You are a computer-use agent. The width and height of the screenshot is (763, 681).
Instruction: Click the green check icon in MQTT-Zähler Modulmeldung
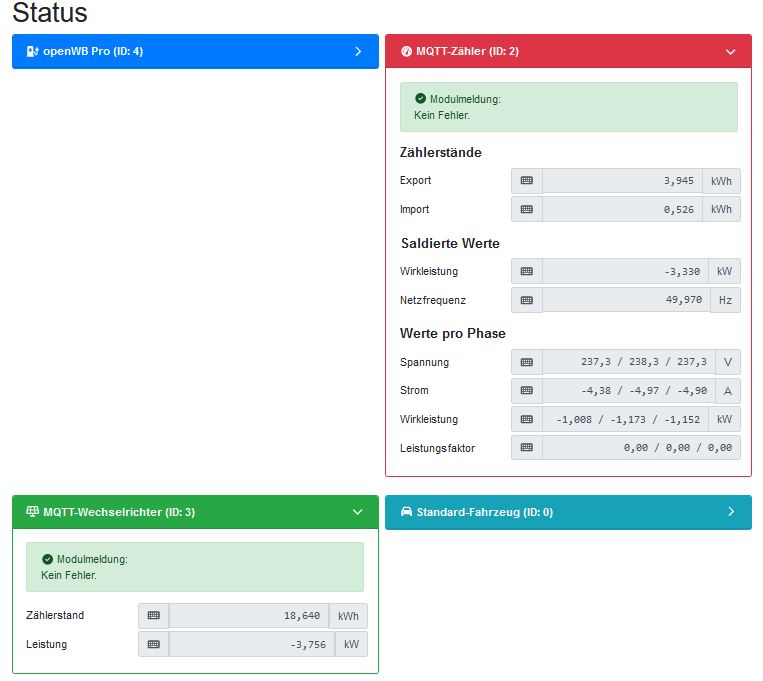[x=420, y=99]
